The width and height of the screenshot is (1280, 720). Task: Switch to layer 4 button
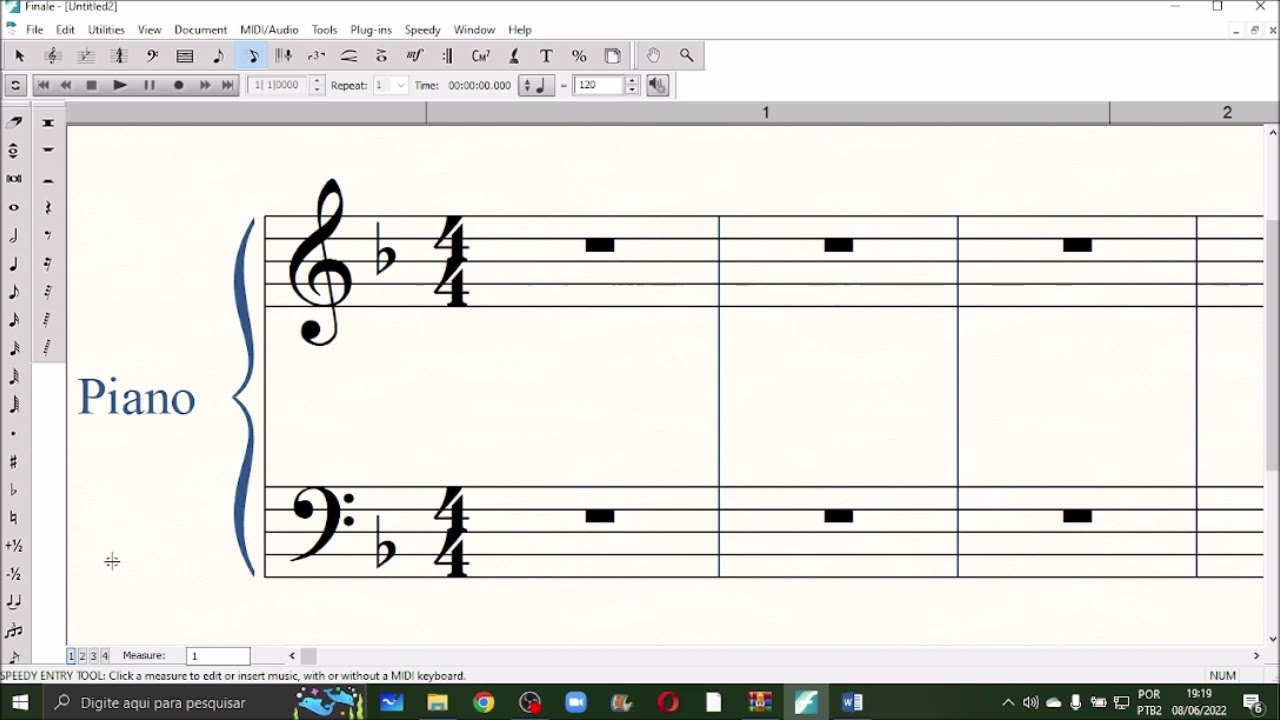[104, 656]
